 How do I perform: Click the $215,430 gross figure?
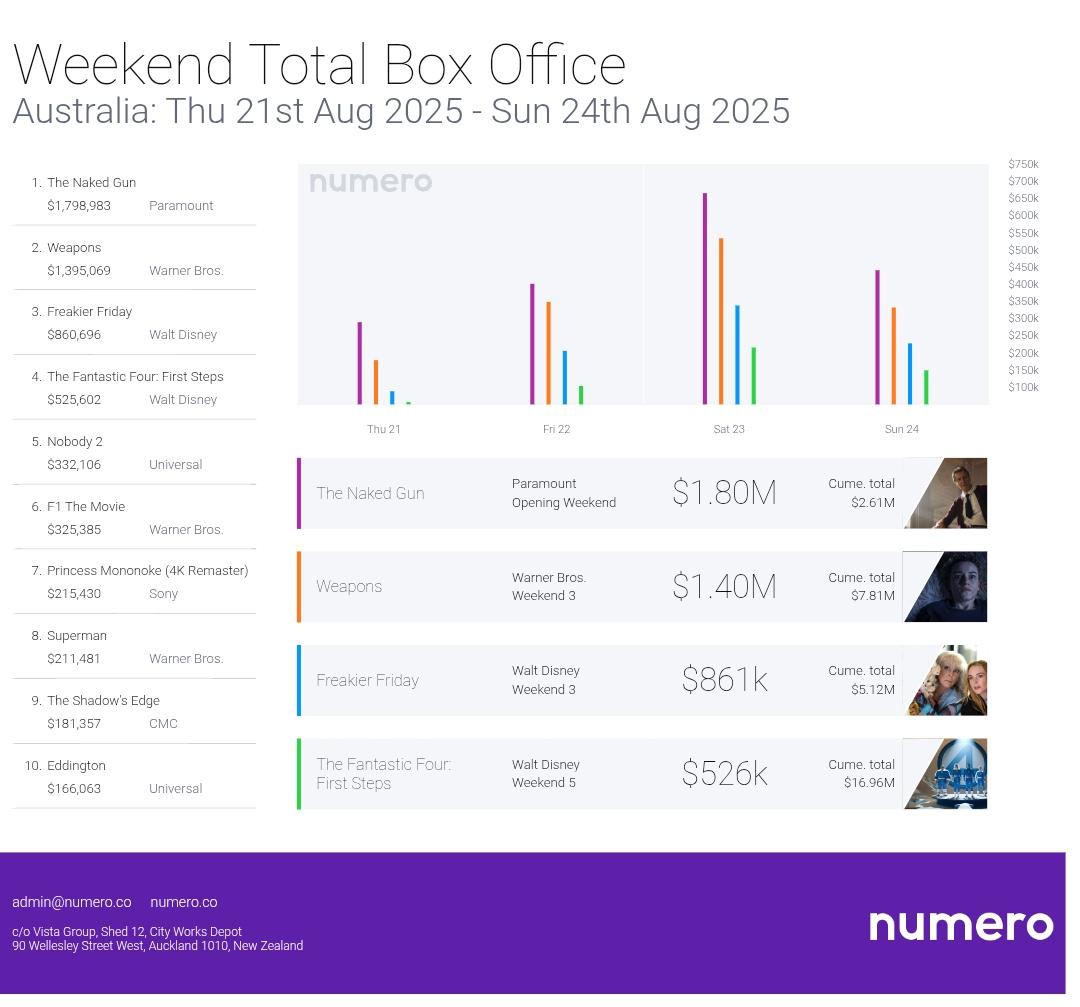point(74,594)
